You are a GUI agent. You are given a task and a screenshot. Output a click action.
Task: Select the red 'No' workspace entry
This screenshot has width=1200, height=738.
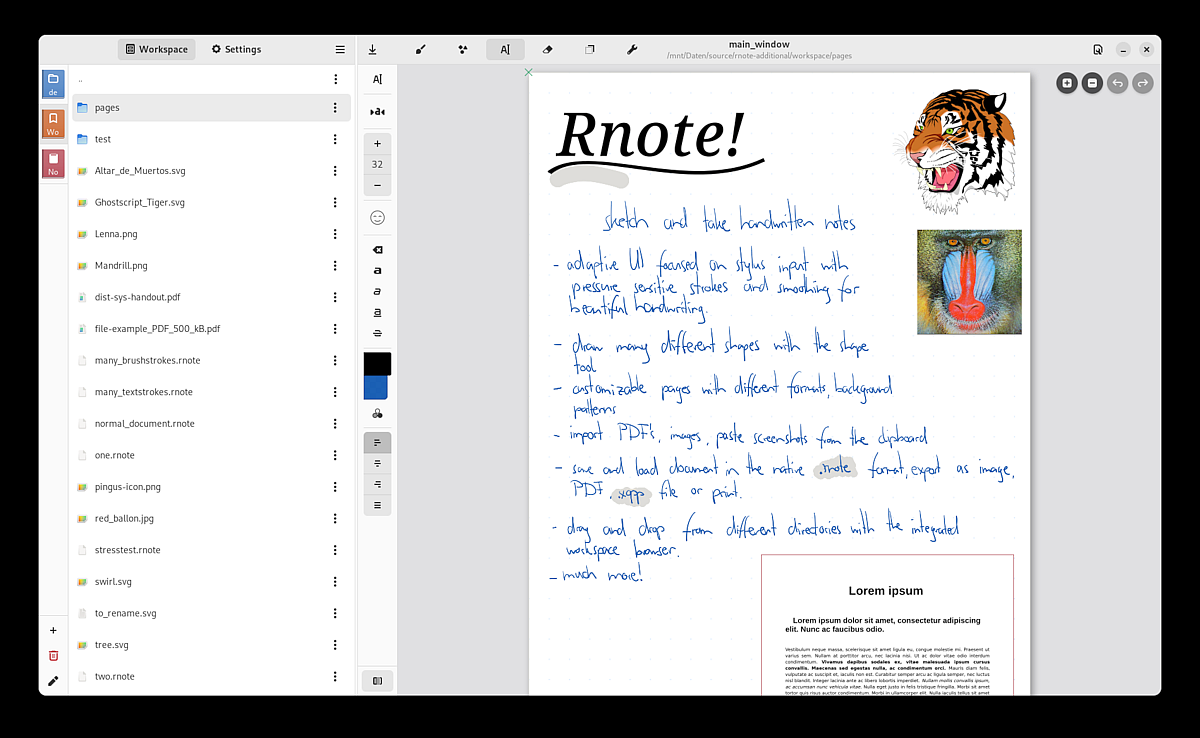coord(53,164)
